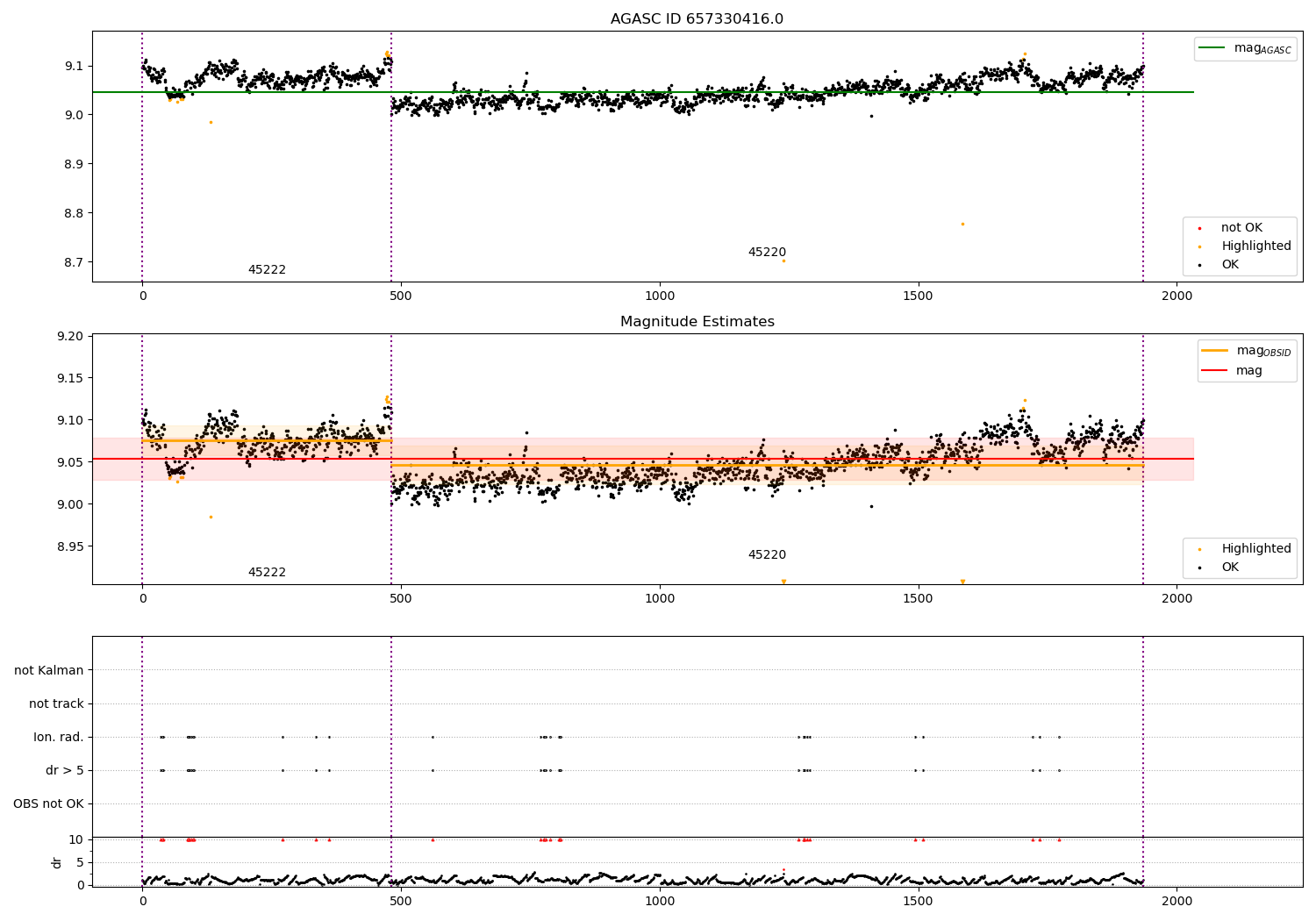Click the '9.1' y-axis tick in top plot

click(x=74, y=67)
